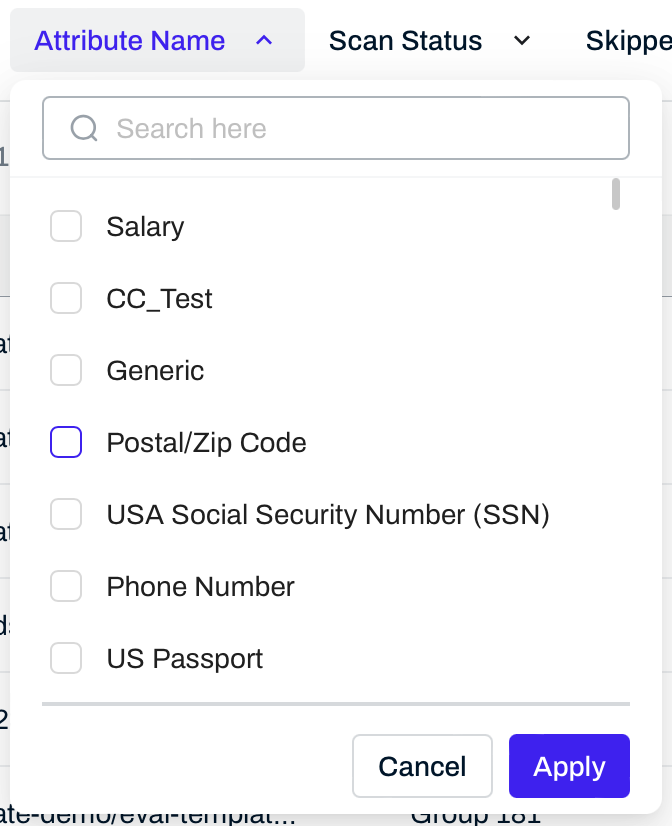Screen dimensions: 672x826
Task: Collapse the Attribute Name chevron
Action: pyautogui.click(x=264, y=41)
